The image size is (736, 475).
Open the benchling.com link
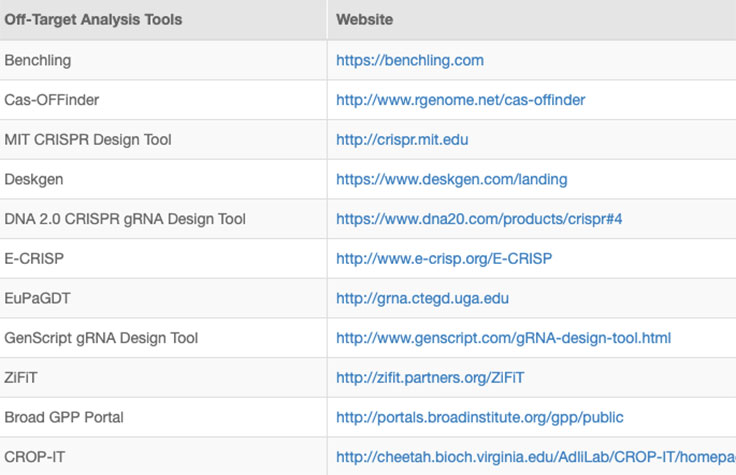click(409, 60)
